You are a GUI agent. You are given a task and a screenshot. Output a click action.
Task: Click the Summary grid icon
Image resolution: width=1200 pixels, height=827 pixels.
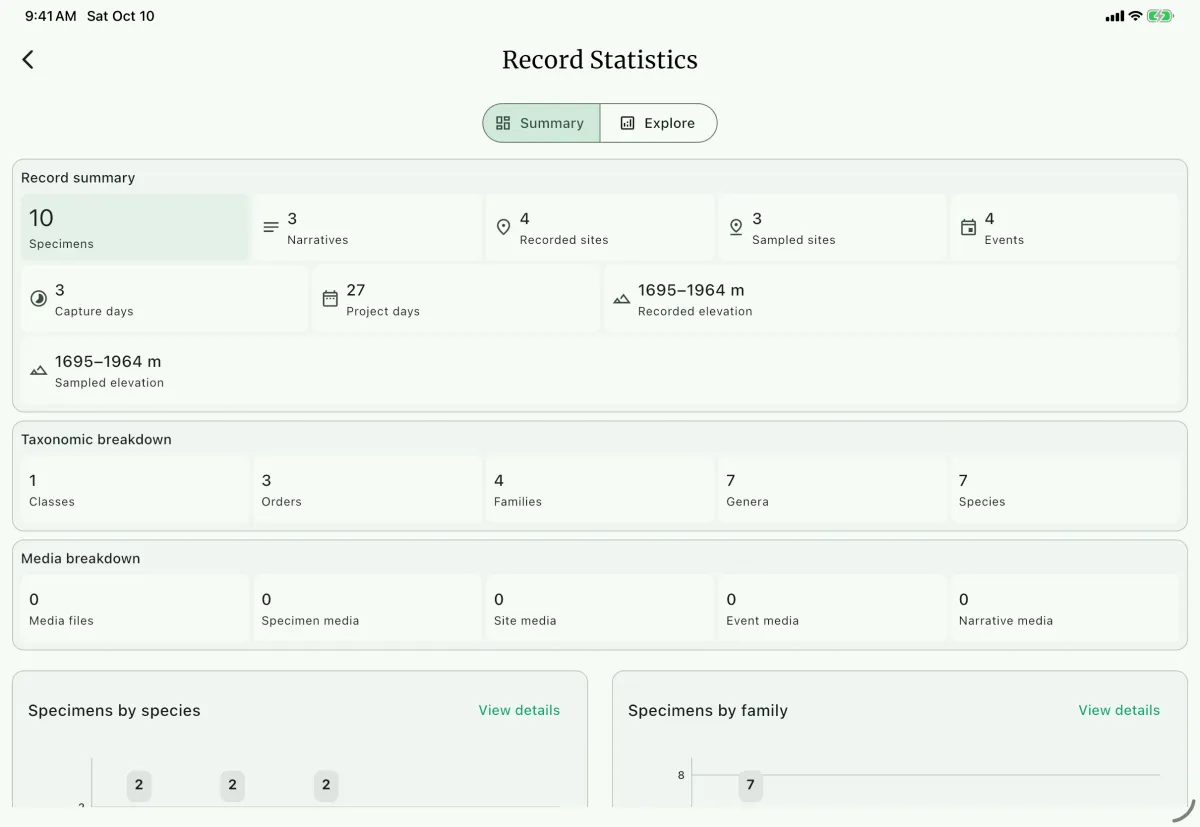503,123
